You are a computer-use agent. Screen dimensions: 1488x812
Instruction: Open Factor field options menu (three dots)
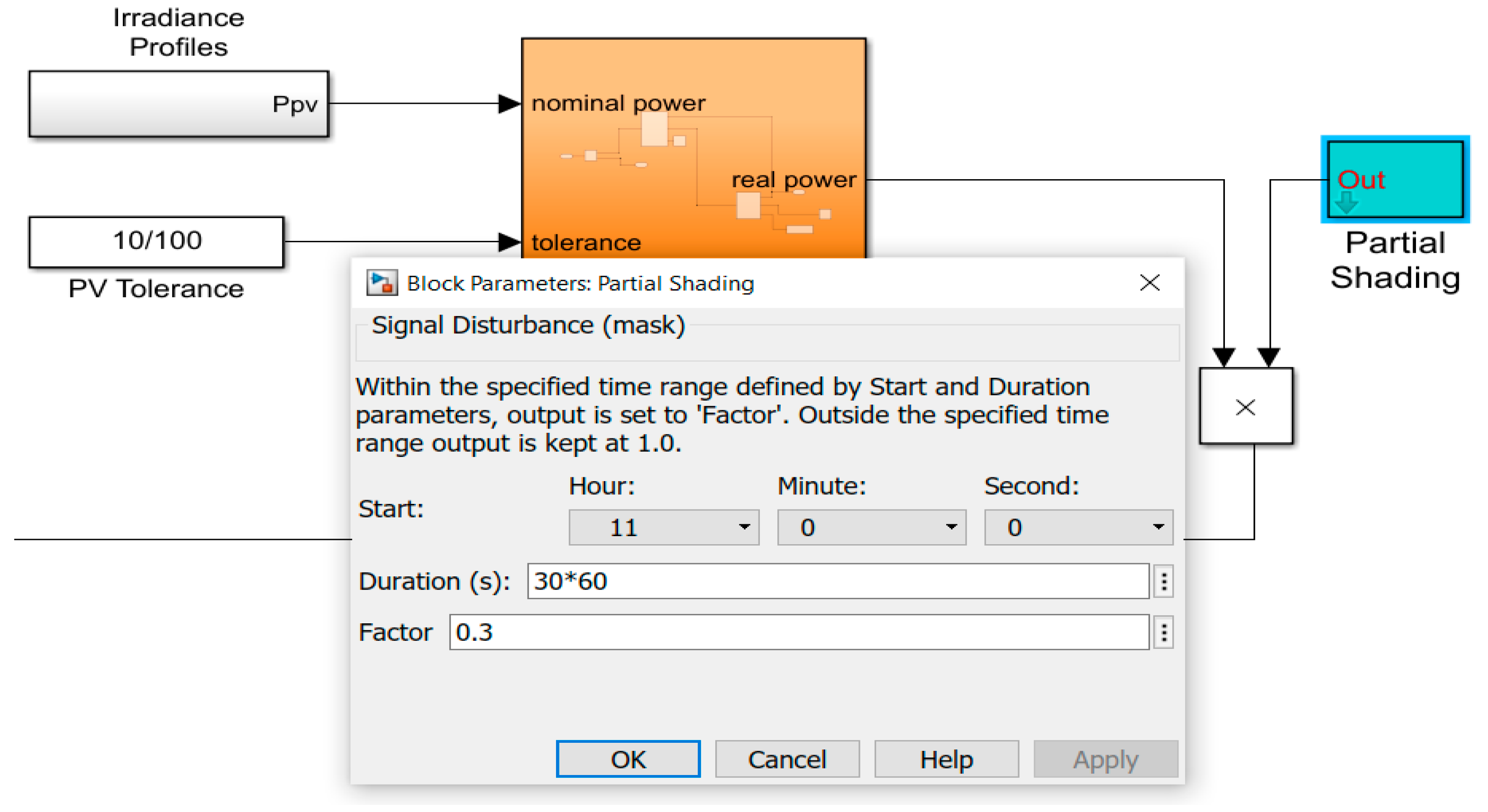pyautogui.click(x=1163, y=632)
